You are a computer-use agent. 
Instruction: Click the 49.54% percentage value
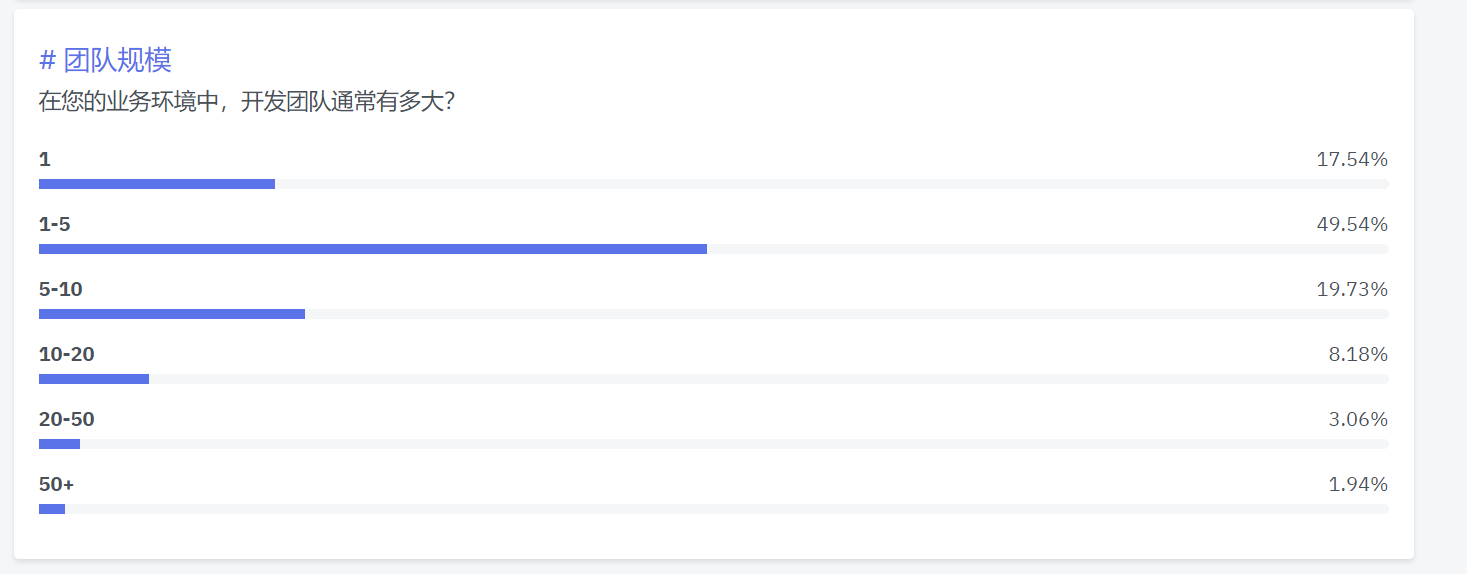1352,224
